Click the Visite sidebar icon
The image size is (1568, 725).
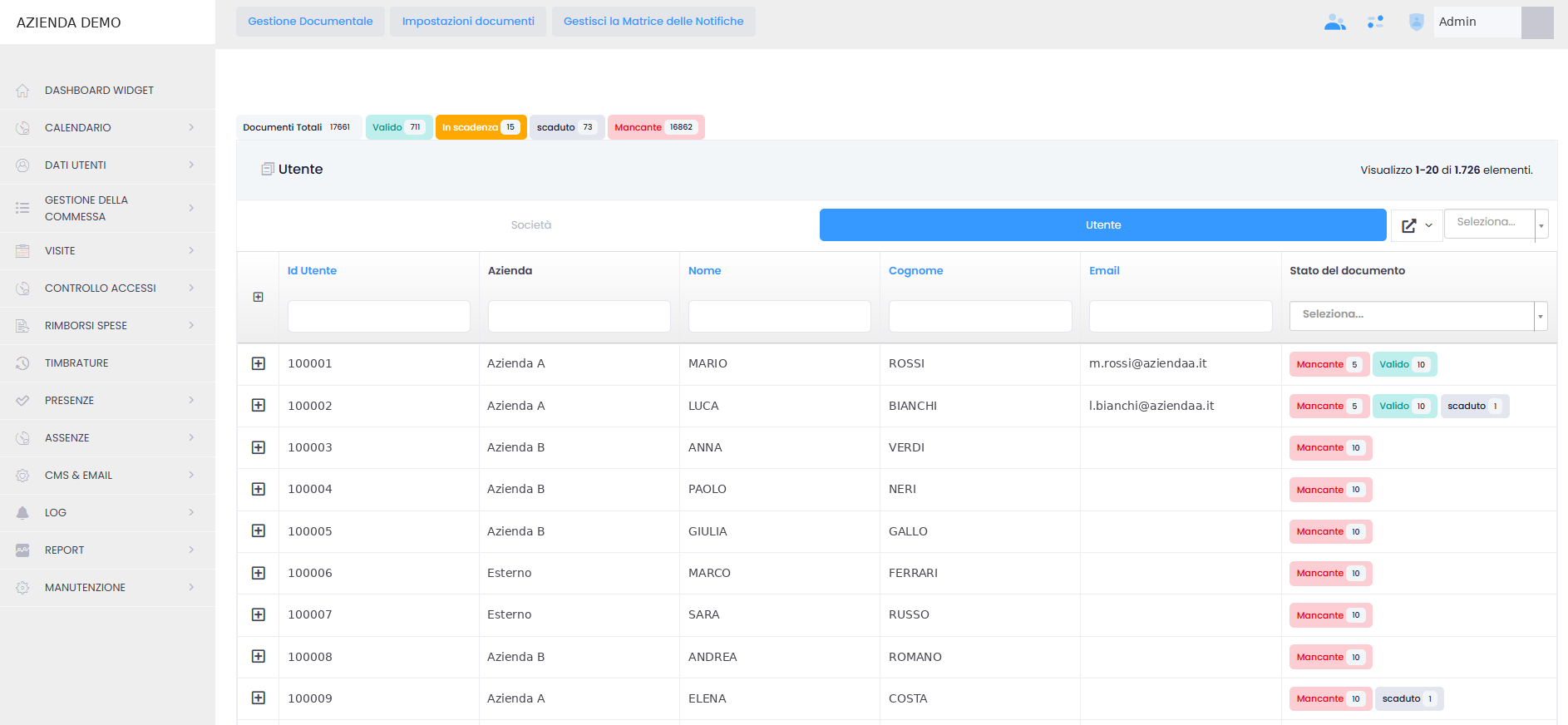tap(22, 251)
